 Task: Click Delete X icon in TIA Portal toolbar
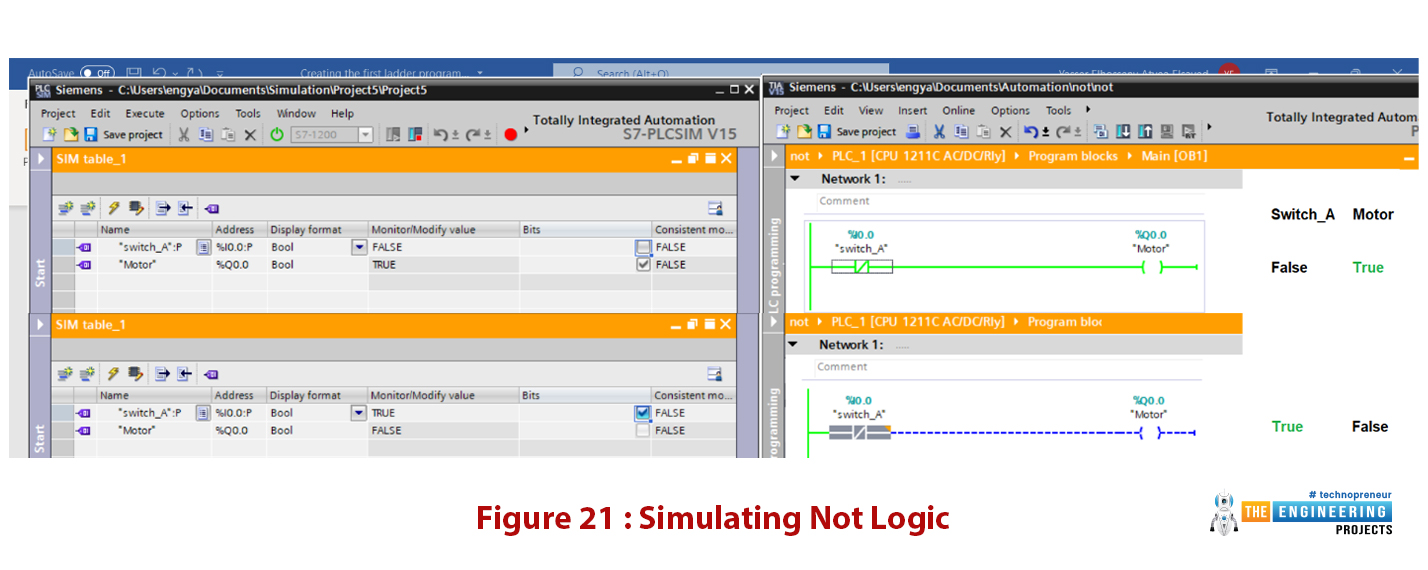pos(1005,131)
